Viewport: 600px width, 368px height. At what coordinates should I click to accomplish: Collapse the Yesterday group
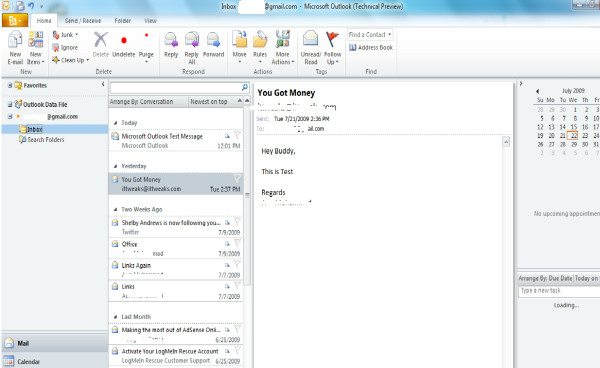115,166
